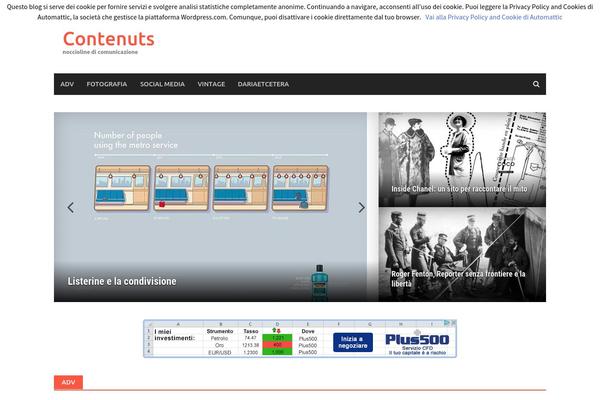Click the Plus500 logo in the ad
This screenshot has height=400, width=600.
coord(417,340)
